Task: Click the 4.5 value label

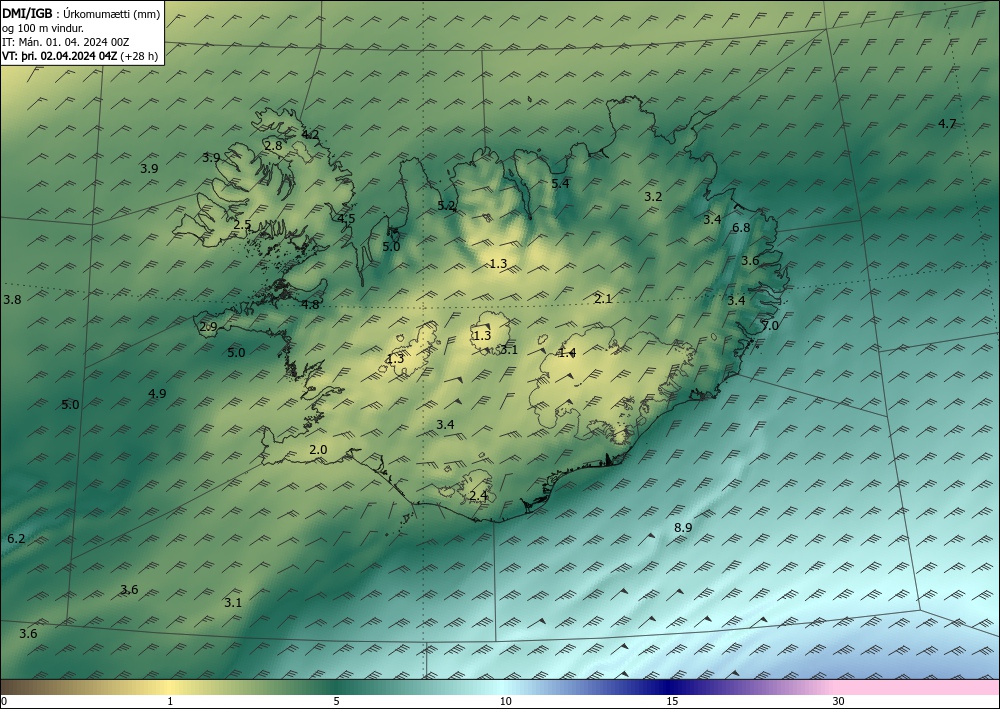Action: tap(346, 219)
